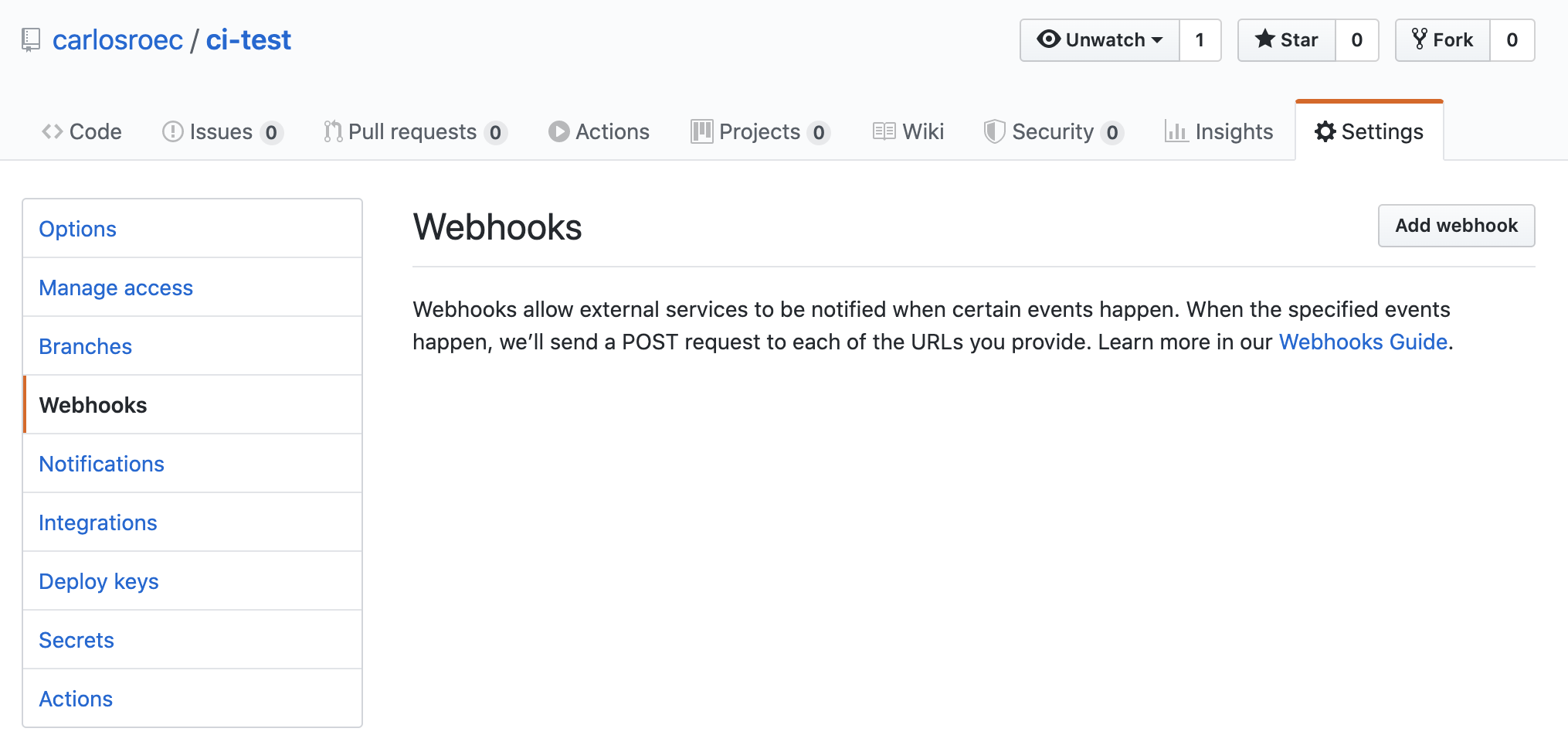Click the Webhooks page heading

[x=497, y=227]
